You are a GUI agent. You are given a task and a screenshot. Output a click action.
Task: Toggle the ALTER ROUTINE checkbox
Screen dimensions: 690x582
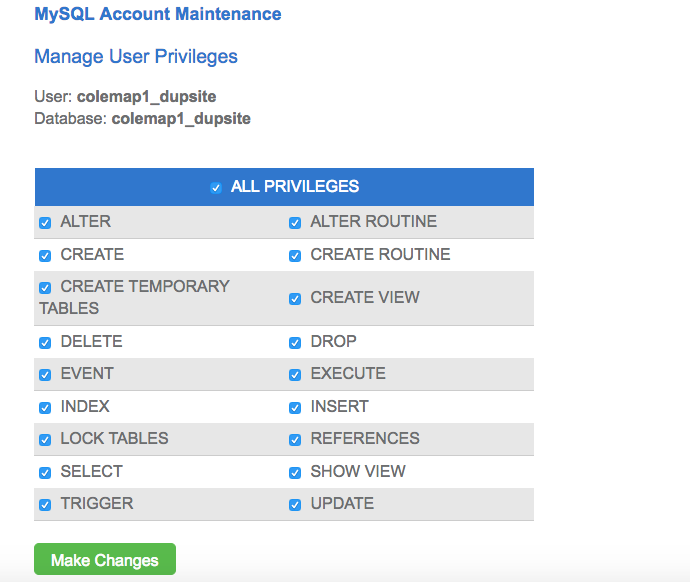[x=295, y=223]
